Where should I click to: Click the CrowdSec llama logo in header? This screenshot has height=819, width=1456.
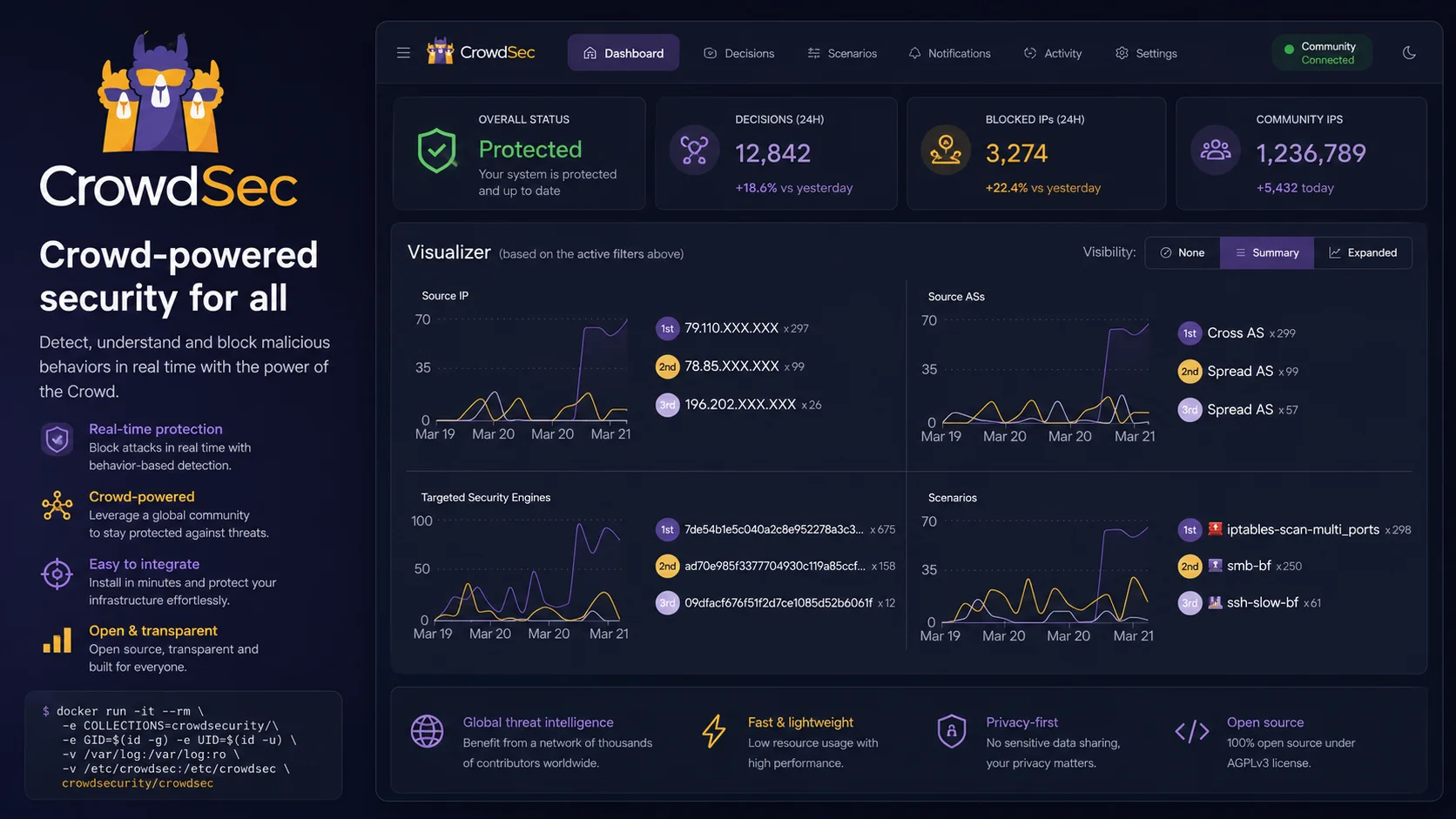[440, 51]
